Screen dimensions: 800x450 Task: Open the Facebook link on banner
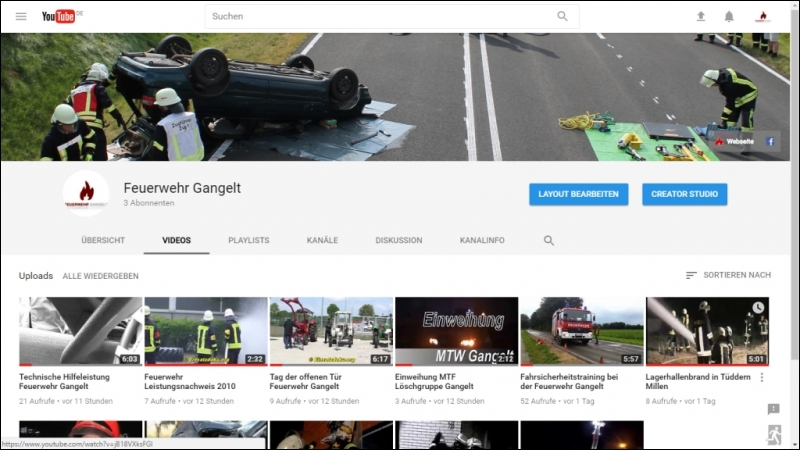(770, 141)
